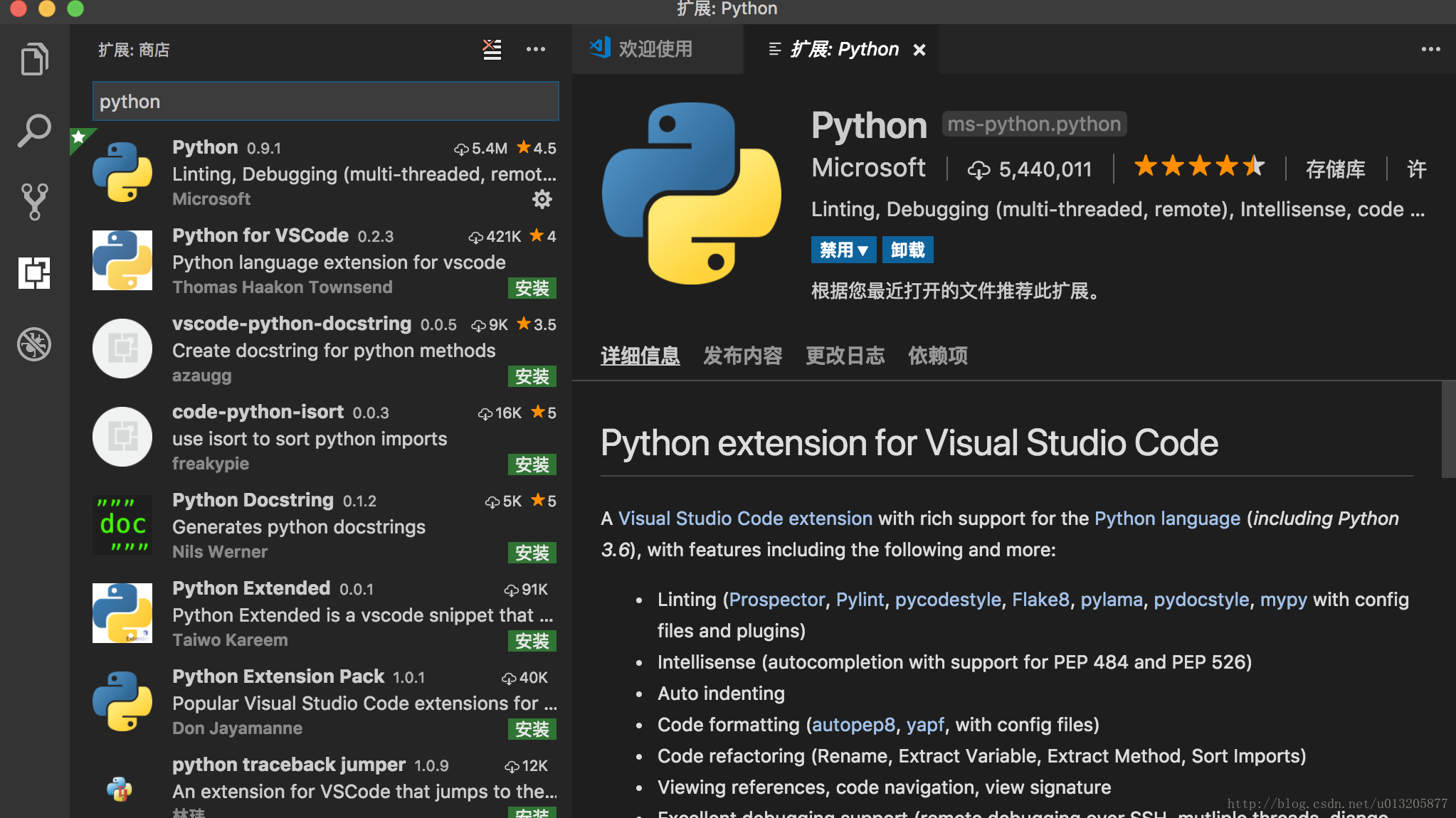Follow the Prospector linter link
This screenshot has width=1456, height=818.
coord(776,600)
